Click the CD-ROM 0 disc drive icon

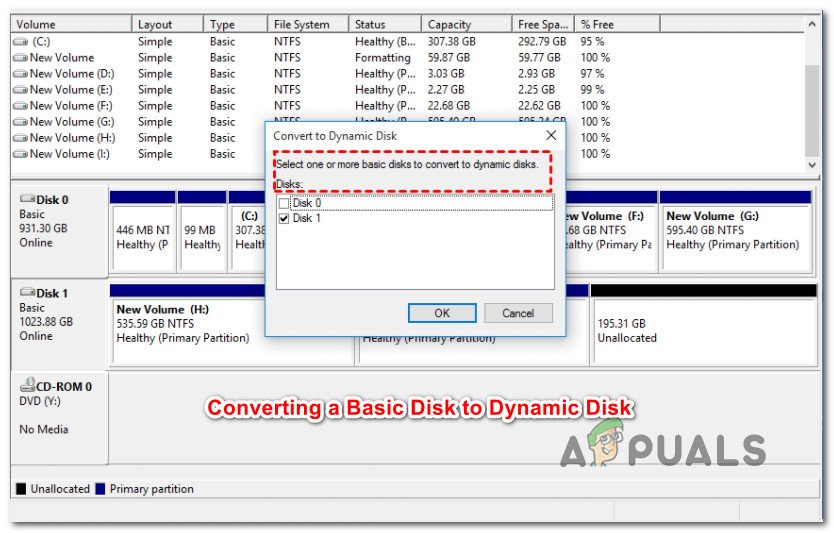(28, 384)
